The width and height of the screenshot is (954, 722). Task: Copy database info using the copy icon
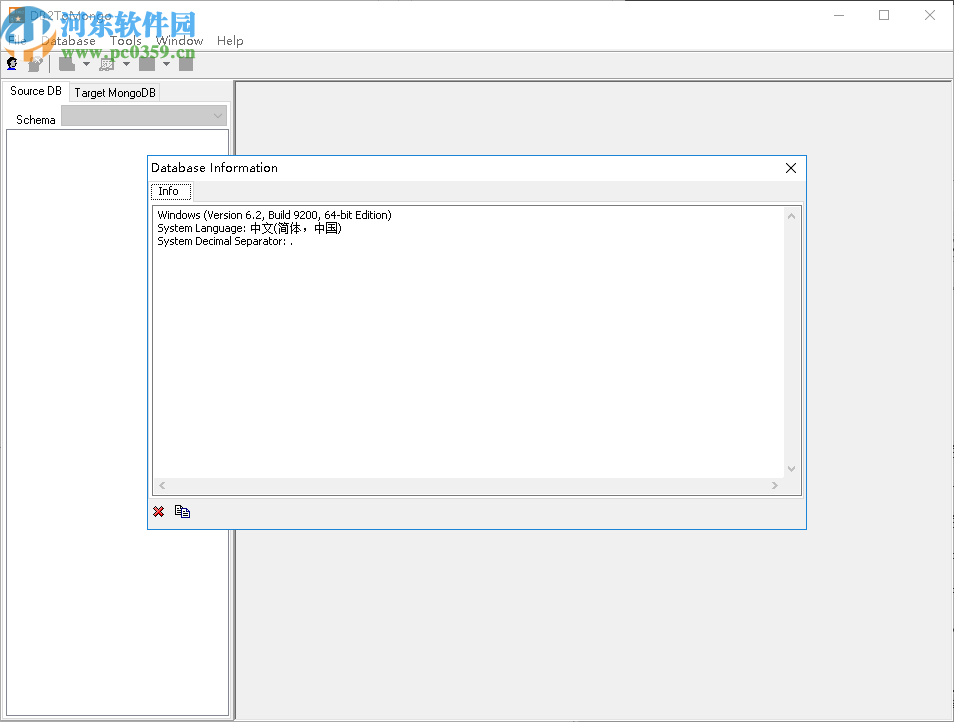click(x=182, y=511)
